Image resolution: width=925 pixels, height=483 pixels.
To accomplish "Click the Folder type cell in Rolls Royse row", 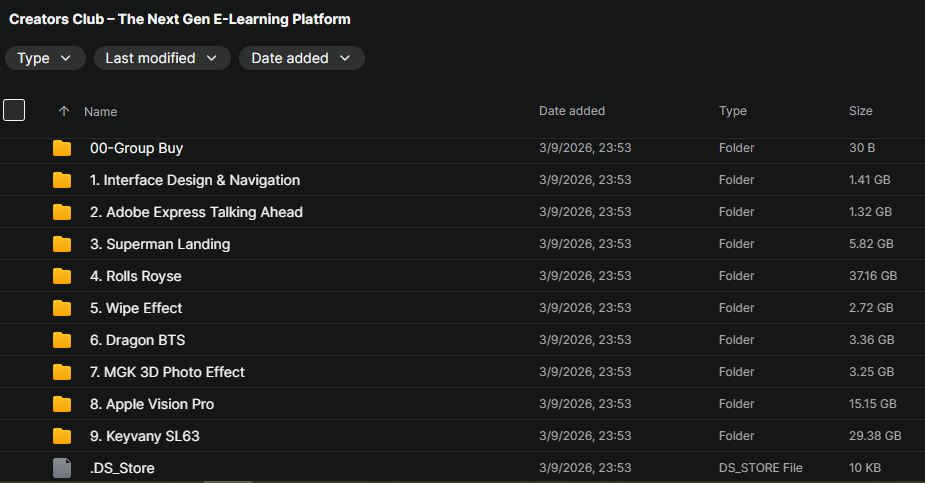I will tap(736, 276).
